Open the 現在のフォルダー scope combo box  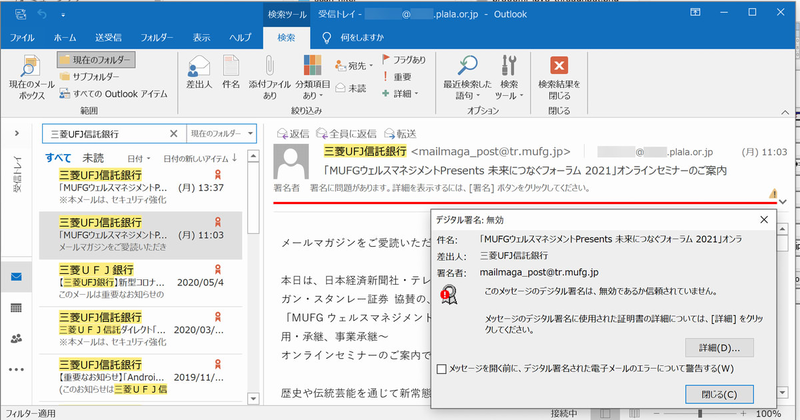[221, 134]
